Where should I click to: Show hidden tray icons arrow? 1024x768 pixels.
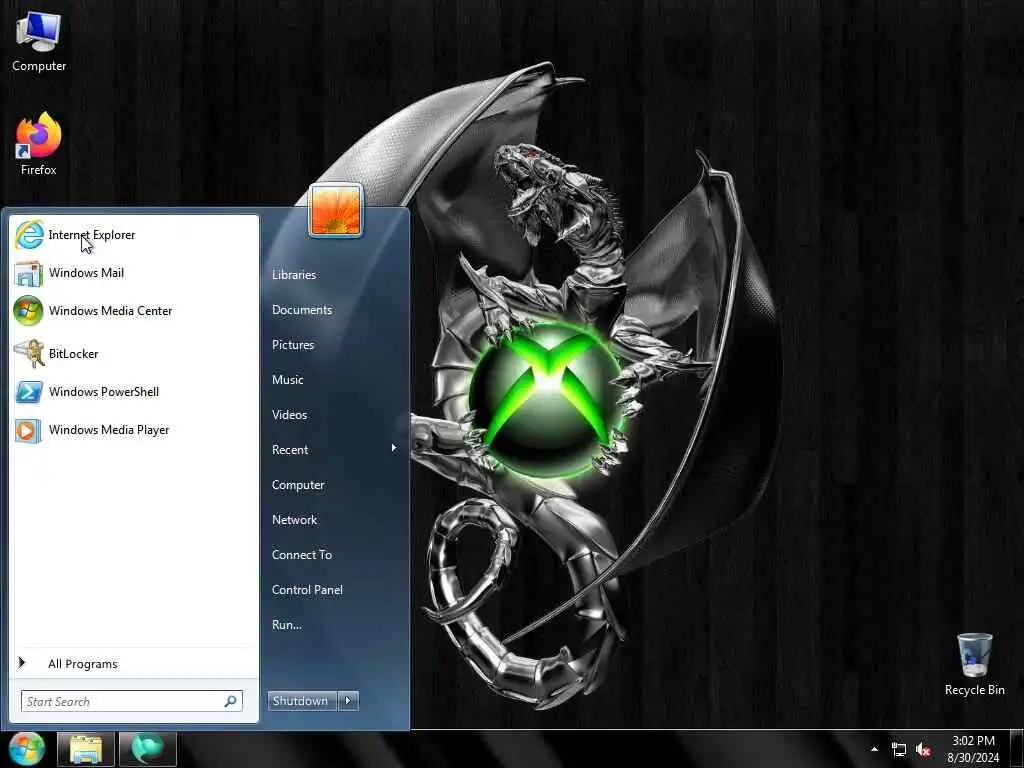[874, 749]
